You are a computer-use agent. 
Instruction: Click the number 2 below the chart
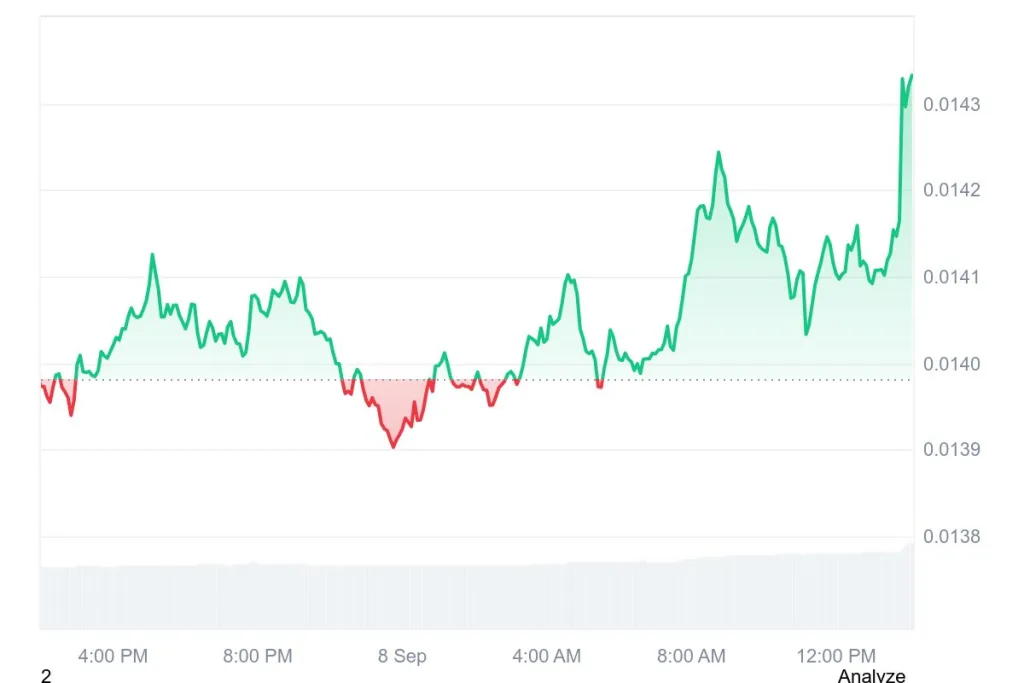tap(46, 676)
